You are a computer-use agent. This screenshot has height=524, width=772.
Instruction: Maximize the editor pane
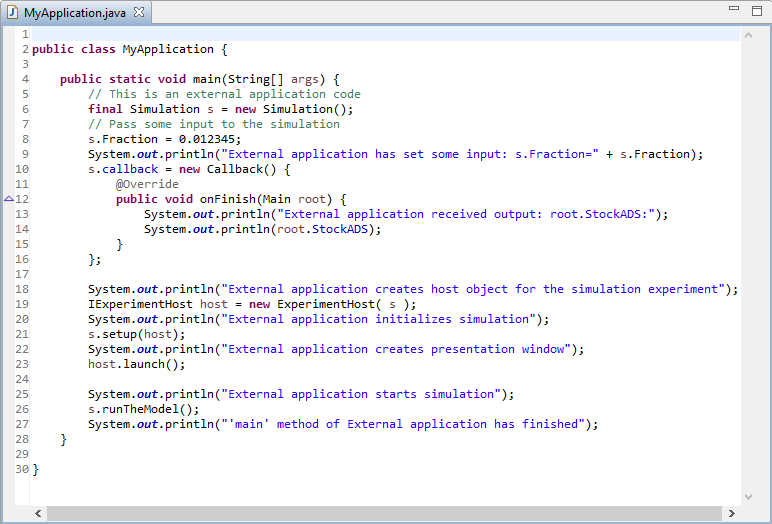(757, 10)
